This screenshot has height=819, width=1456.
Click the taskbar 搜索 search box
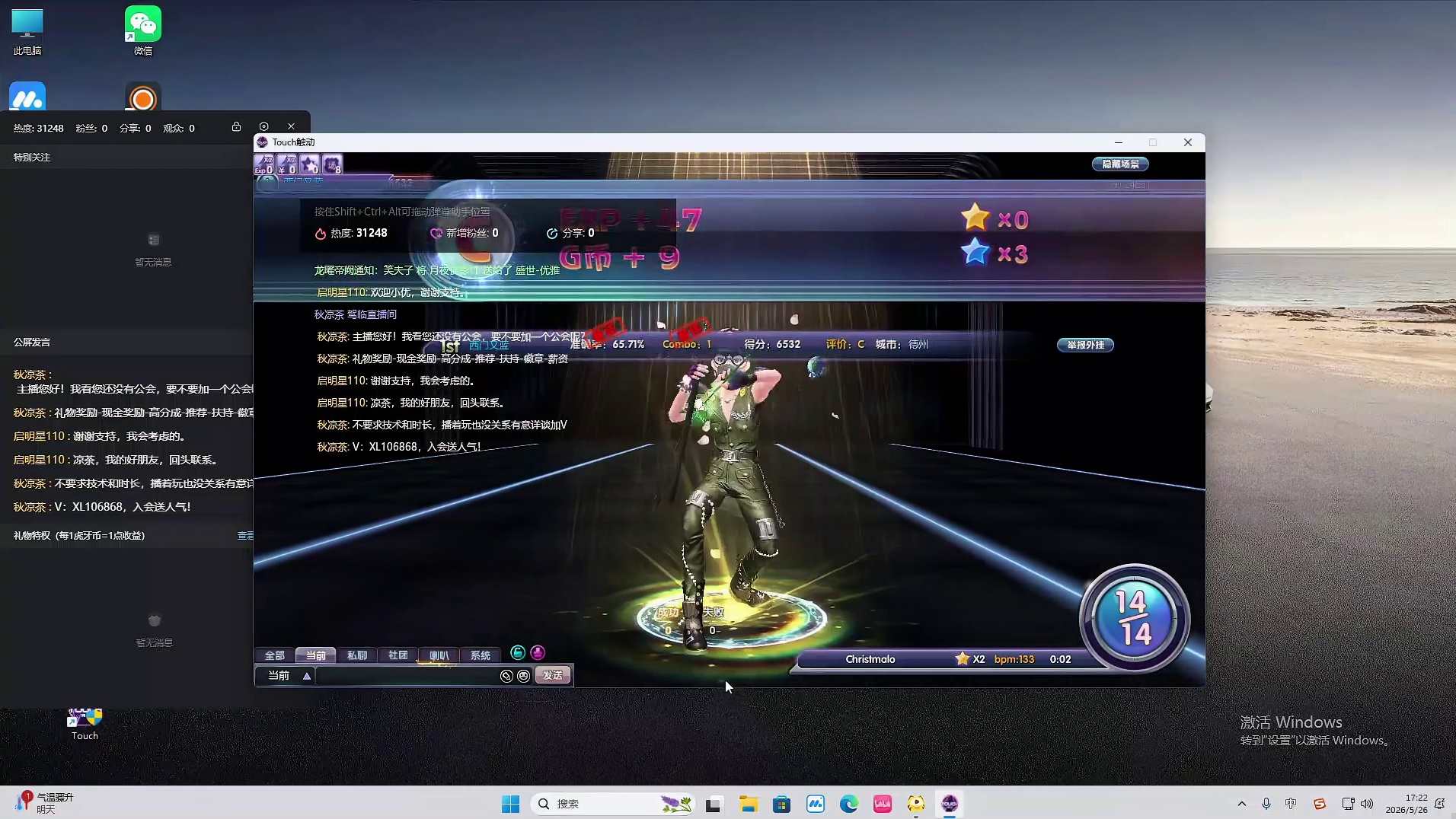point(612,804)
